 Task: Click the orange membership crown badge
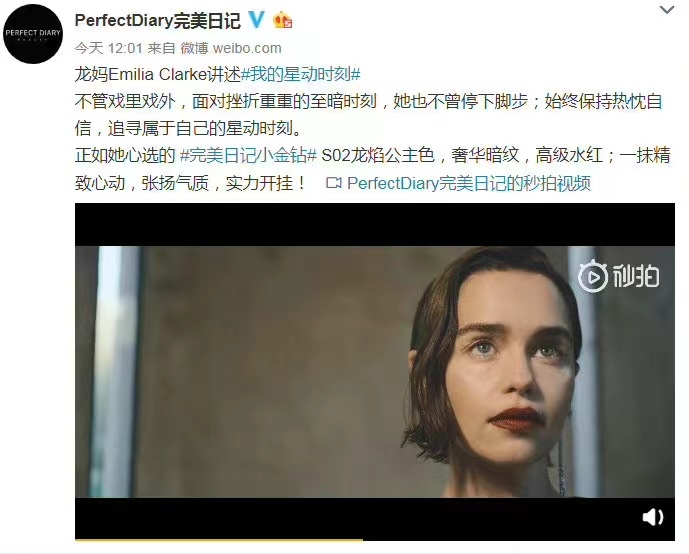pyautogui.click(x=283, y=20)
